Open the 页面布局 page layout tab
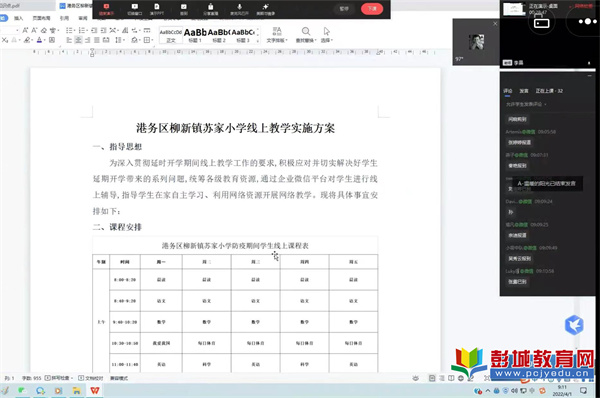 tap(41, 18)
